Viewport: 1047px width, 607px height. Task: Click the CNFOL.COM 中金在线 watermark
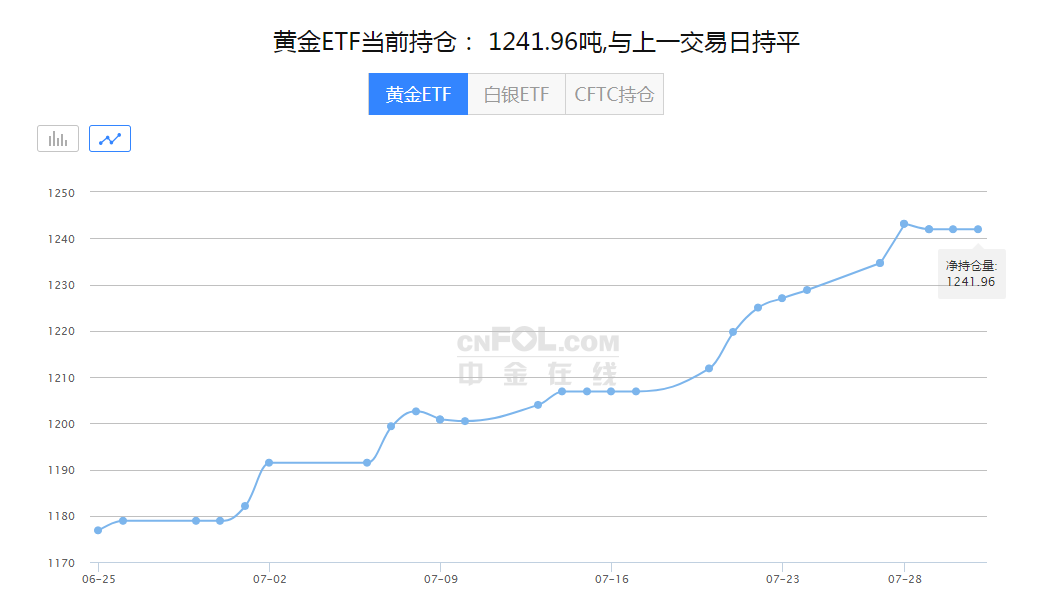click(x=538, y=358)
